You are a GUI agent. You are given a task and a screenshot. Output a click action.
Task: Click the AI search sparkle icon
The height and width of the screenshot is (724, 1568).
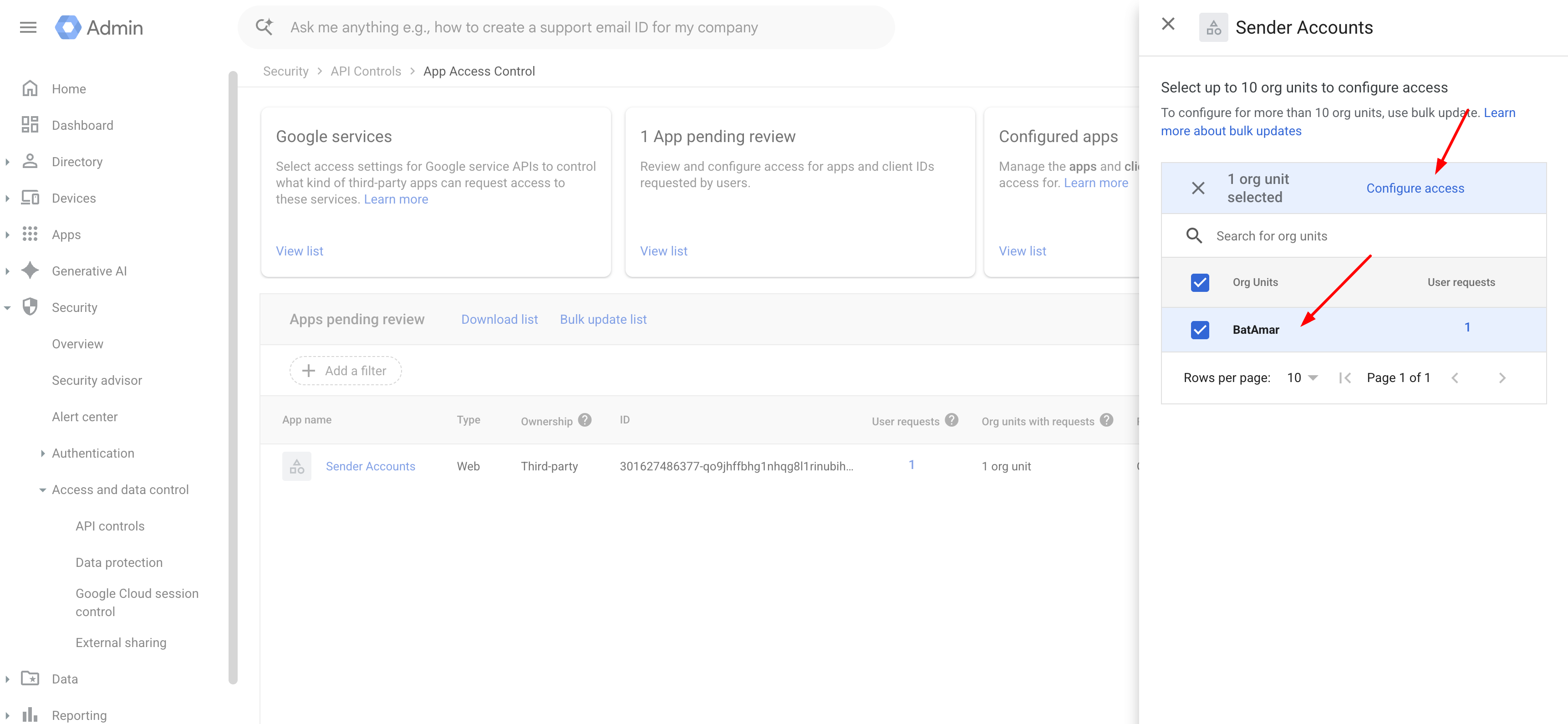tap(264, 27)
